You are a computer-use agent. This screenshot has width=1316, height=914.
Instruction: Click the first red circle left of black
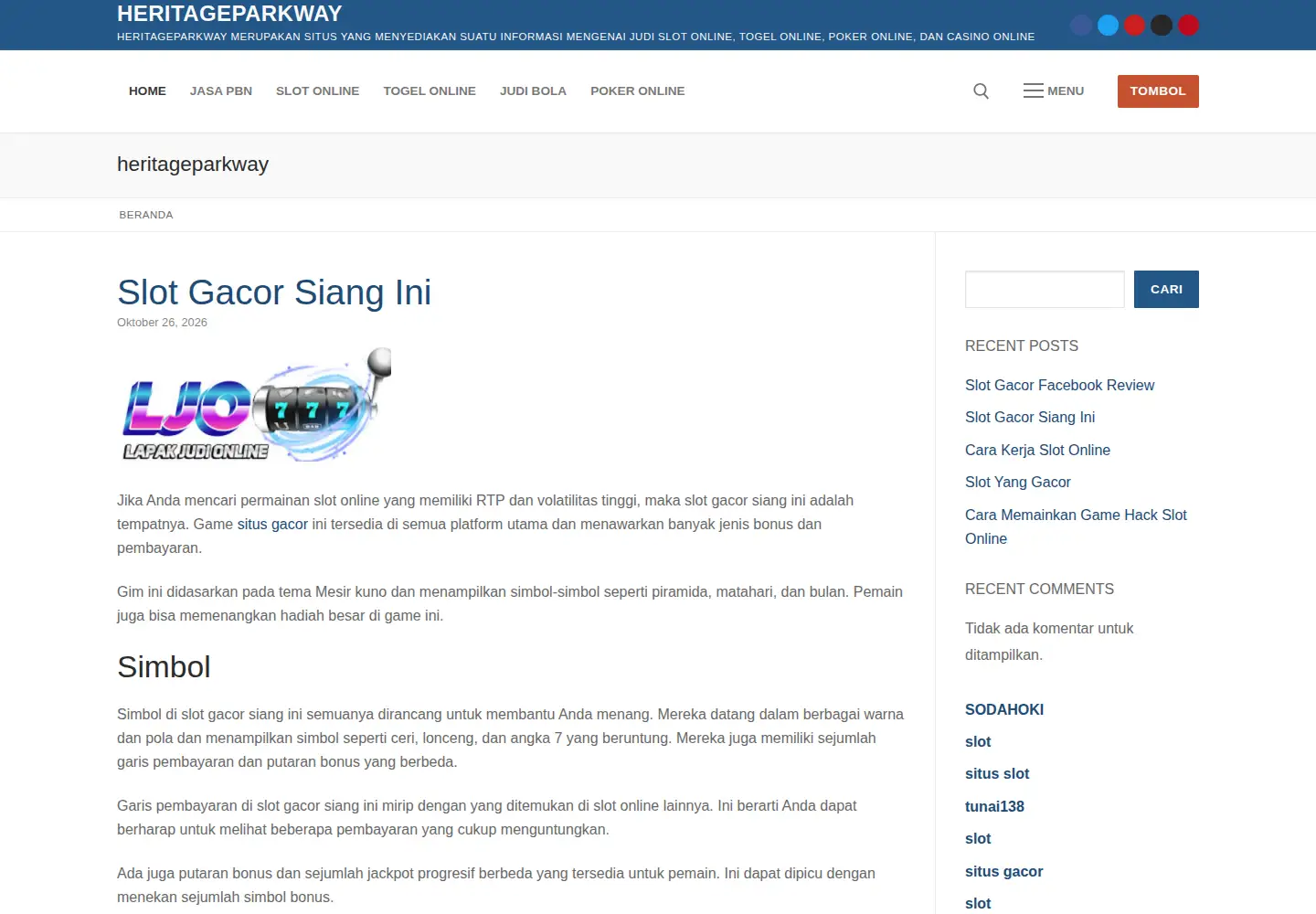[x=1134, y=26]
